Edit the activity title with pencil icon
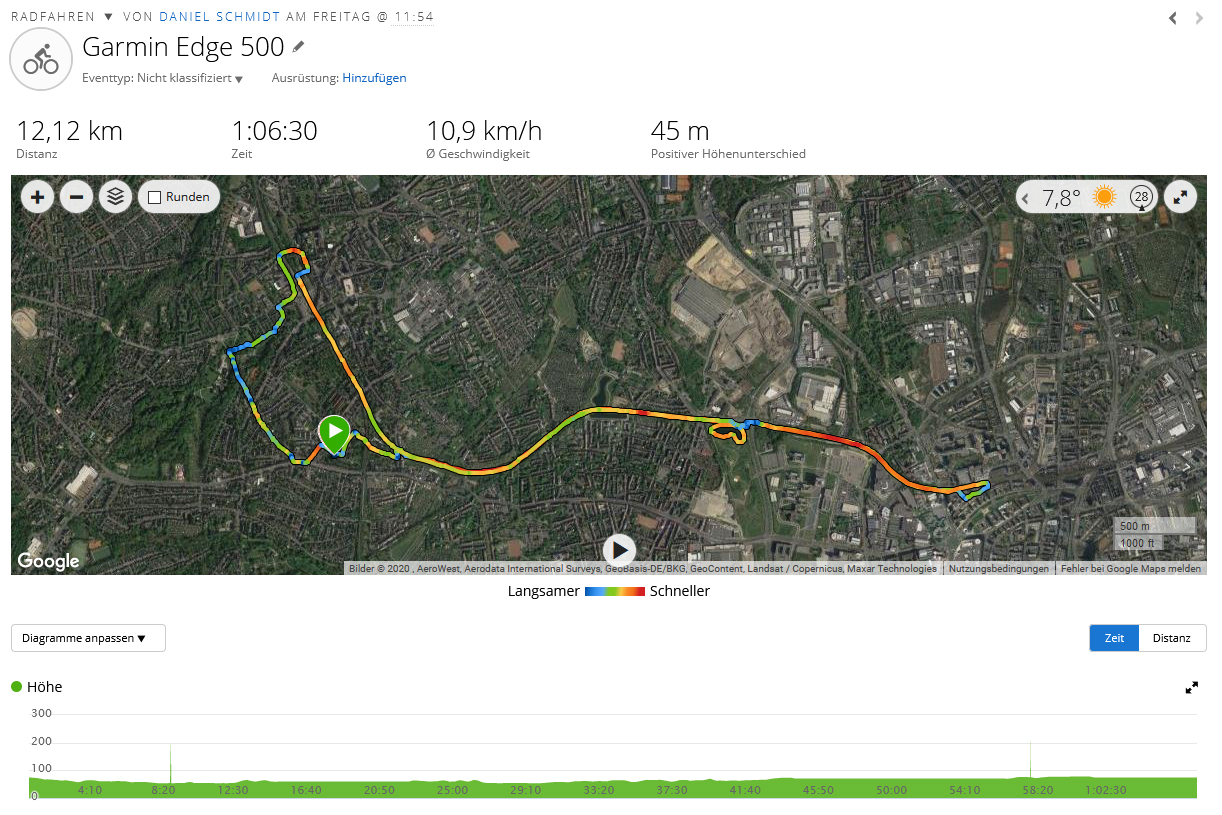 click(298, 47)
